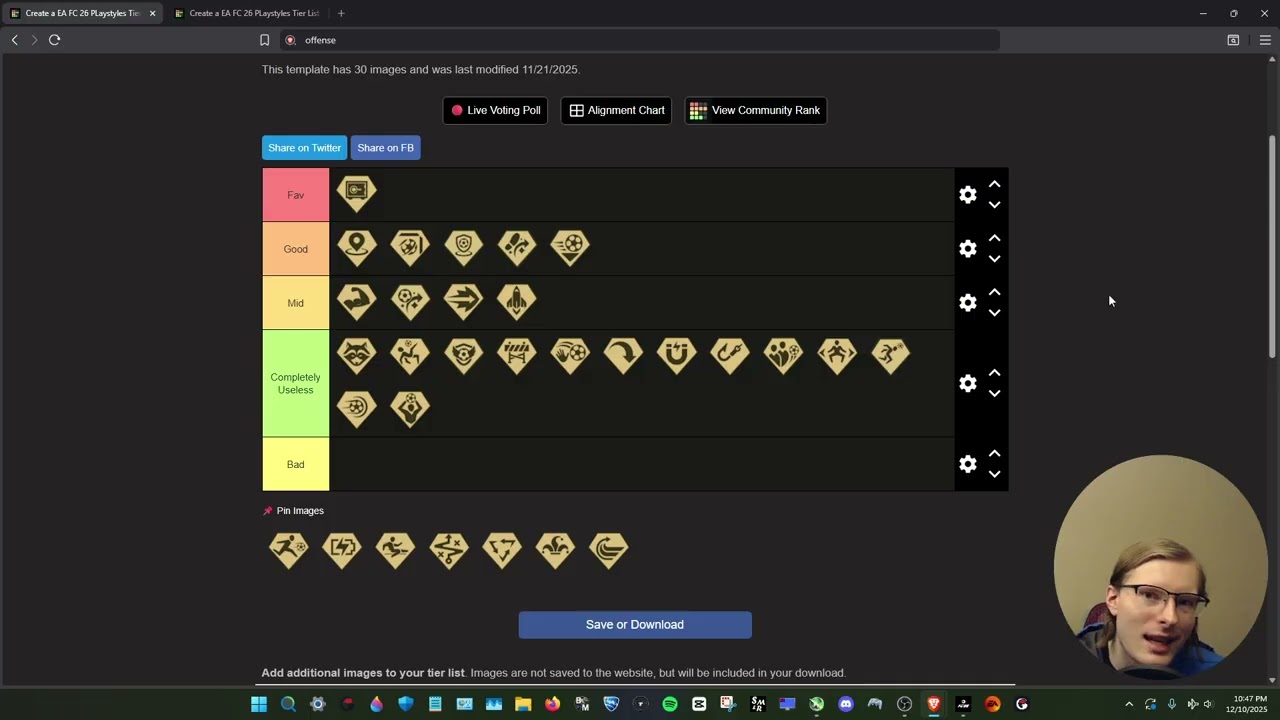This screenshot has height=720, width=1280.
Task: Go back to previous page
Action: coord(14,40)
